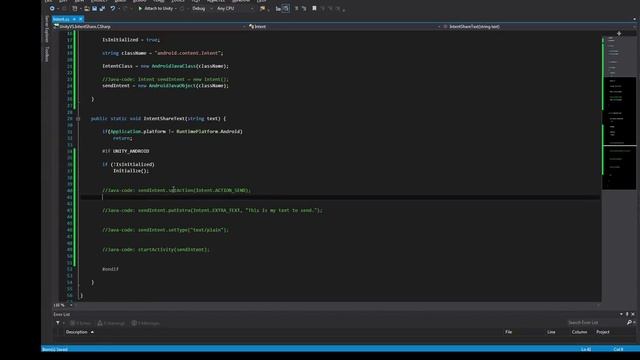
Task: Open the Error List window position dropdown
Action: (x=621, y=314)
